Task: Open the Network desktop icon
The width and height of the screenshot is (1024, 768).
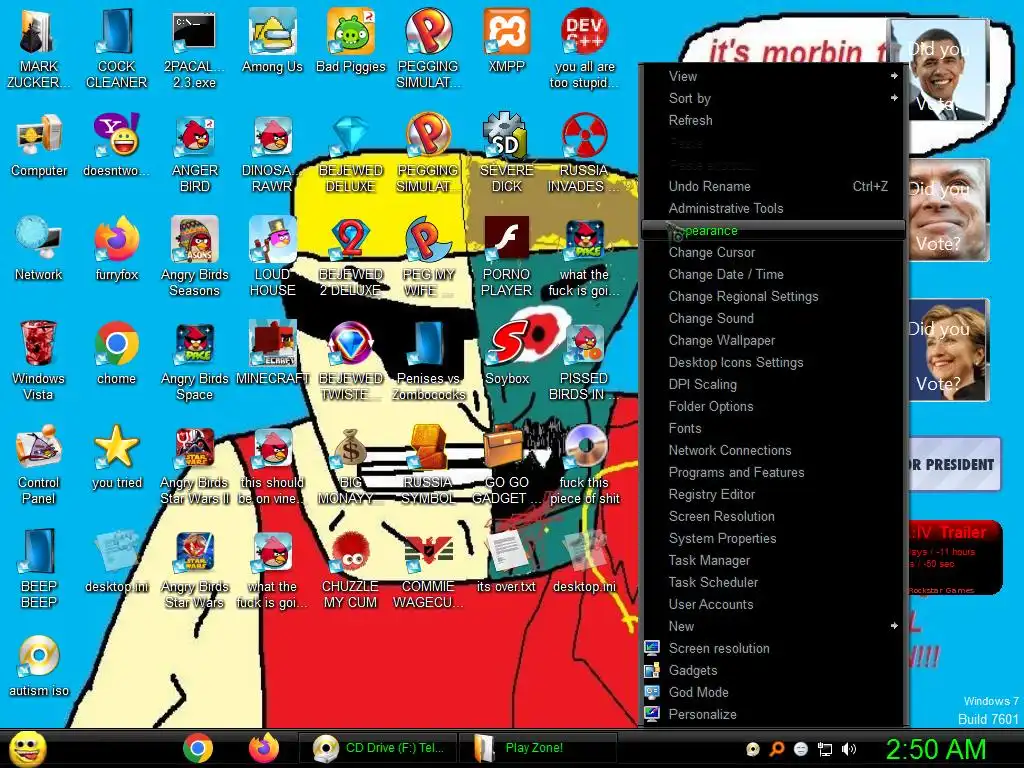Action: pyautogui.click(x=39, y=249)
